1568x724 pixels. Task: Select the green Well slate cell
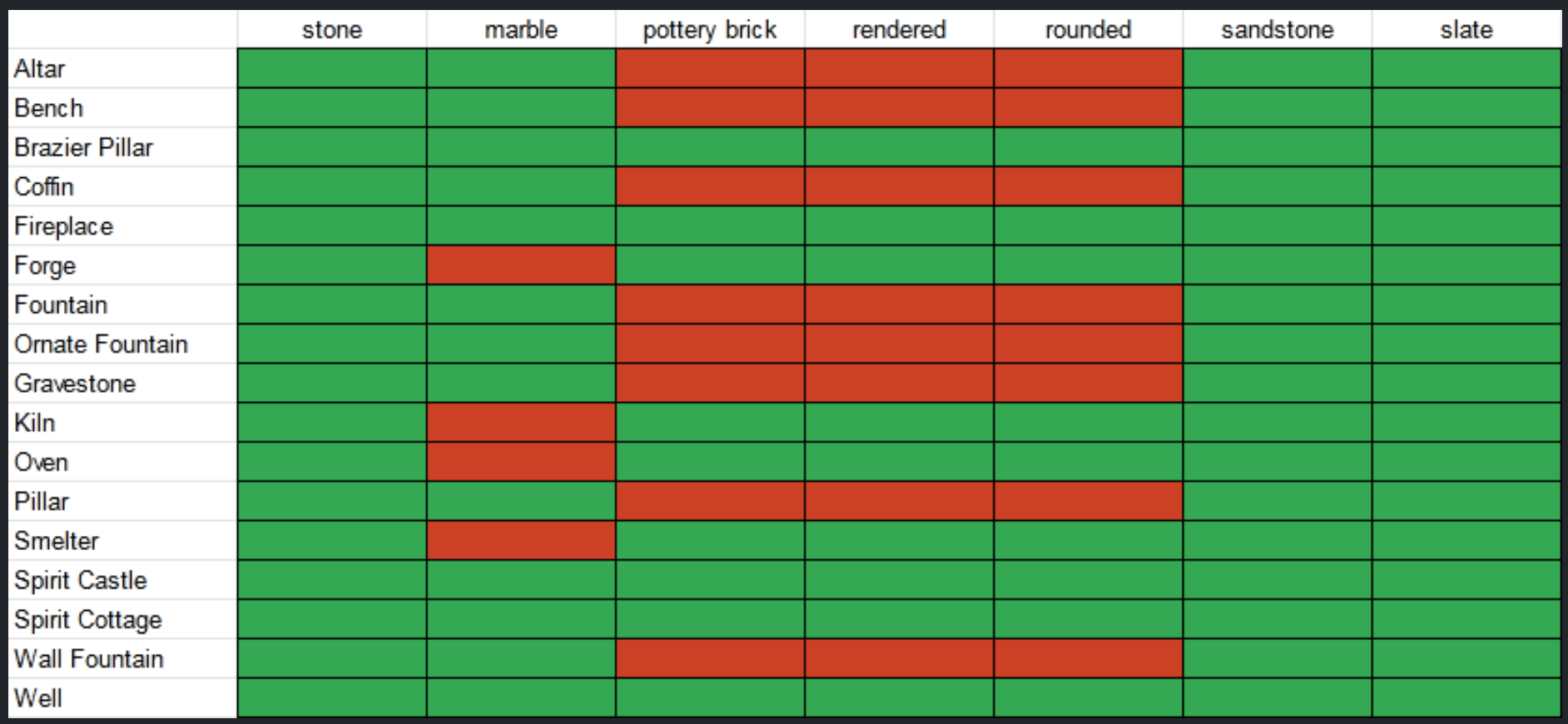click(x=1466, y=697)
